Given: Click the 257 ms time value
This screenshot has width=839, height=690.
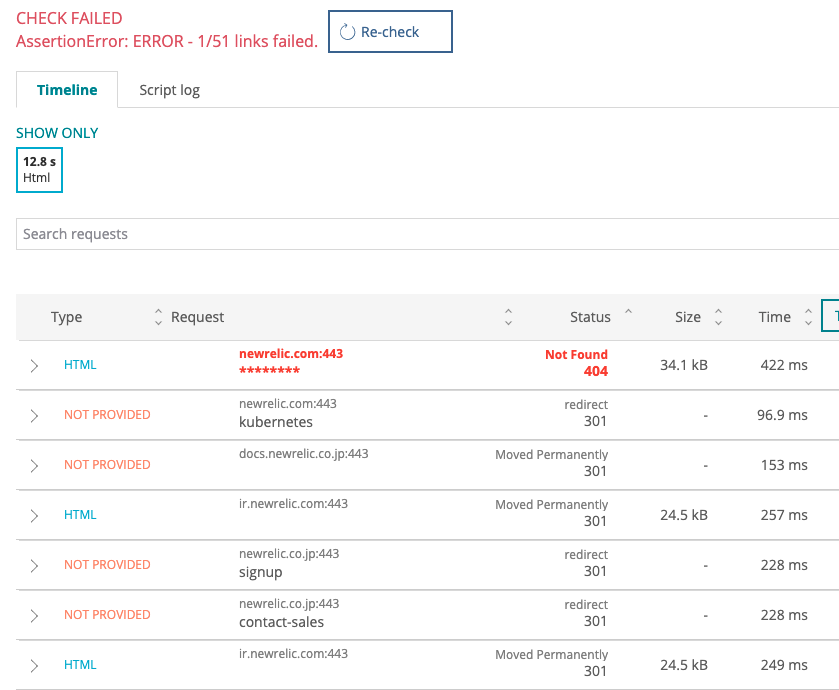Looking at the screenshot, I should [784, 515].
